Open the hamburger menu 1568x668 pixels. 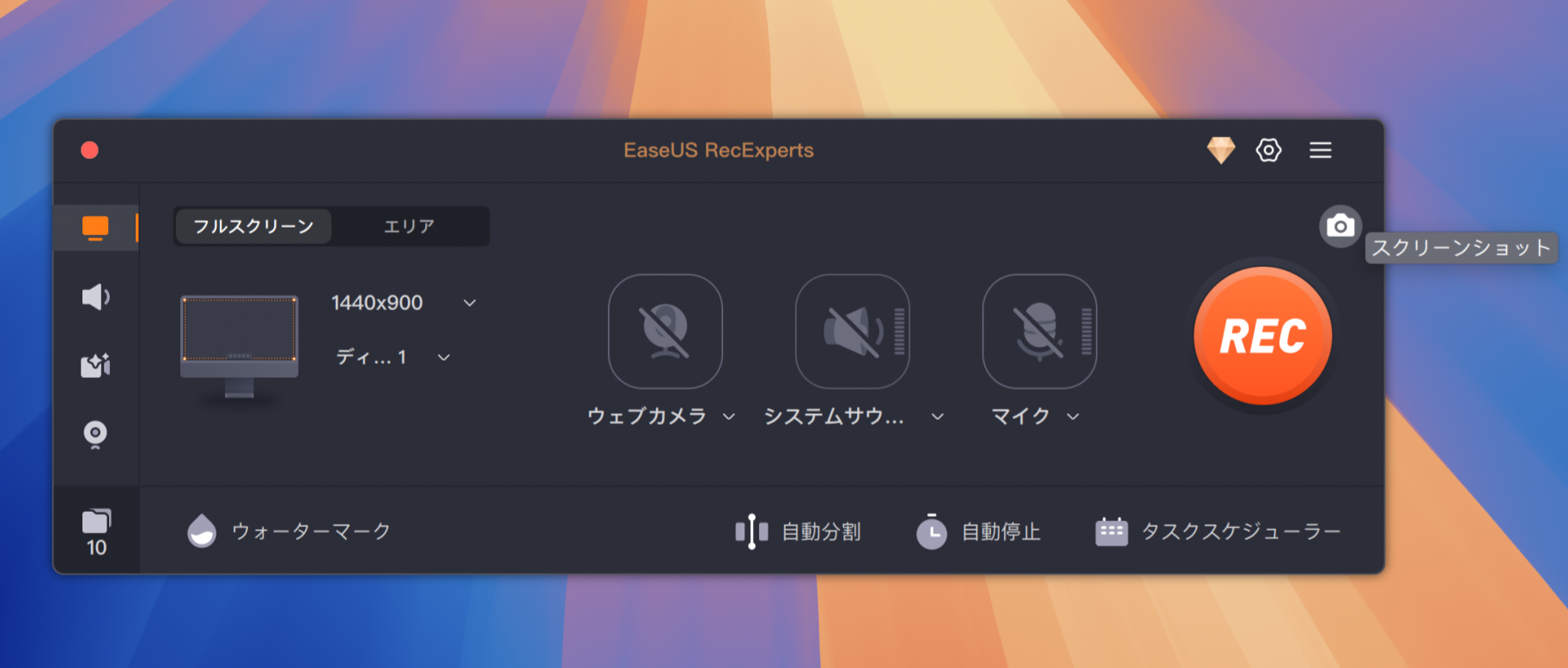coord(1320,150)
